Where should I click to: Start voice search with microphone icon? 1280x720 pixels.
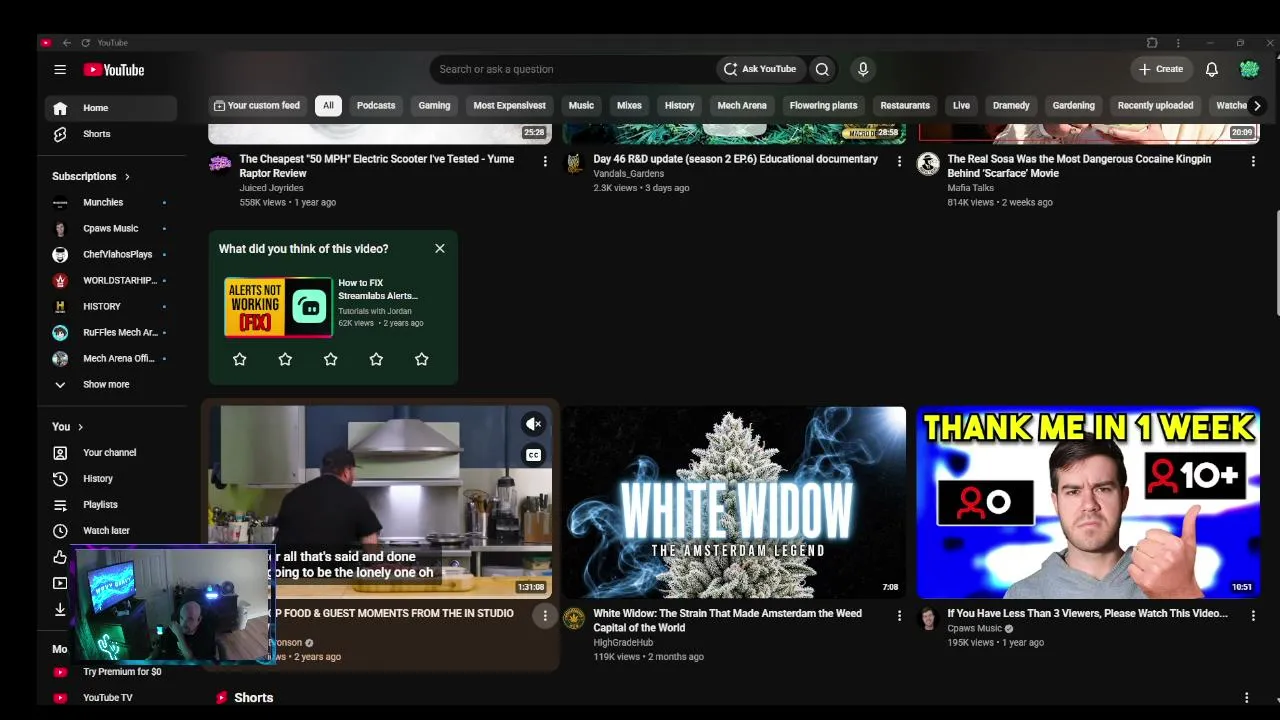pos(863,69)
